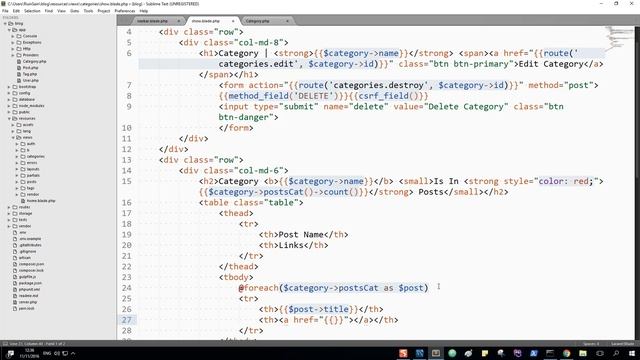Screen dimensions: 640x360
Task: Collapse the blog root folder
Action: pos(5,24)
